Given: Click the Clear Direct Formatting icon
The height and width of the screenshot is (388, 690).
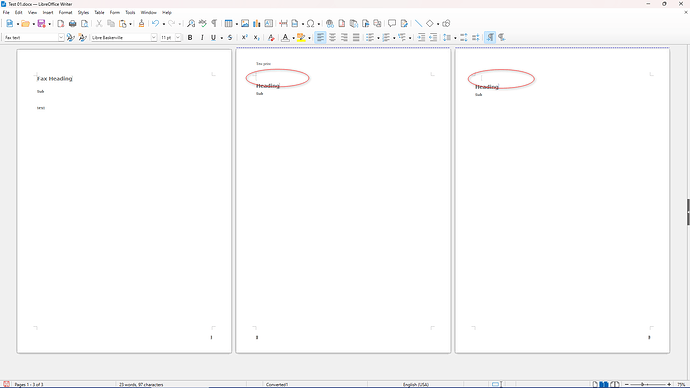Looking at the screenshot, I should click(x=271, y=38).
